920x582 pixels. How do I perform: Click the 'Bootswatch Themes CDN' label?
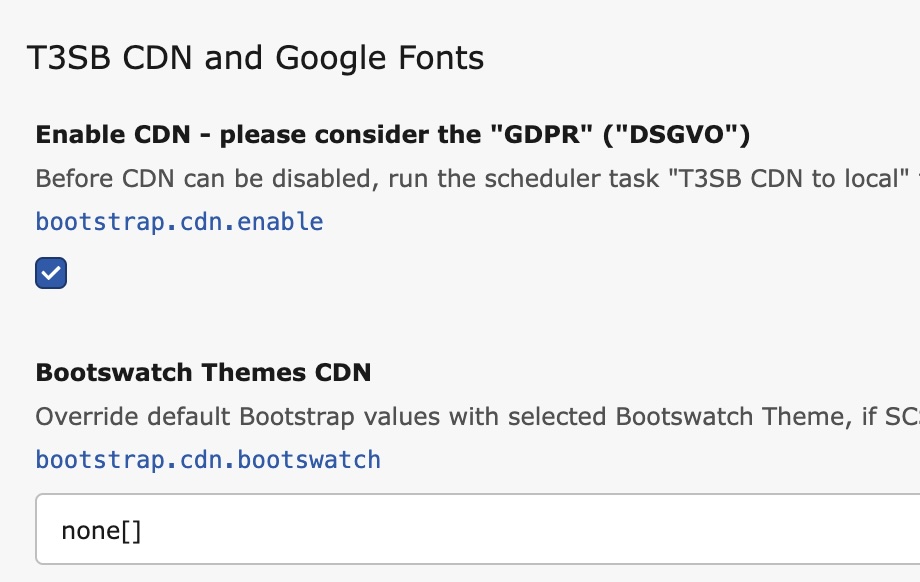coord(203,373)
